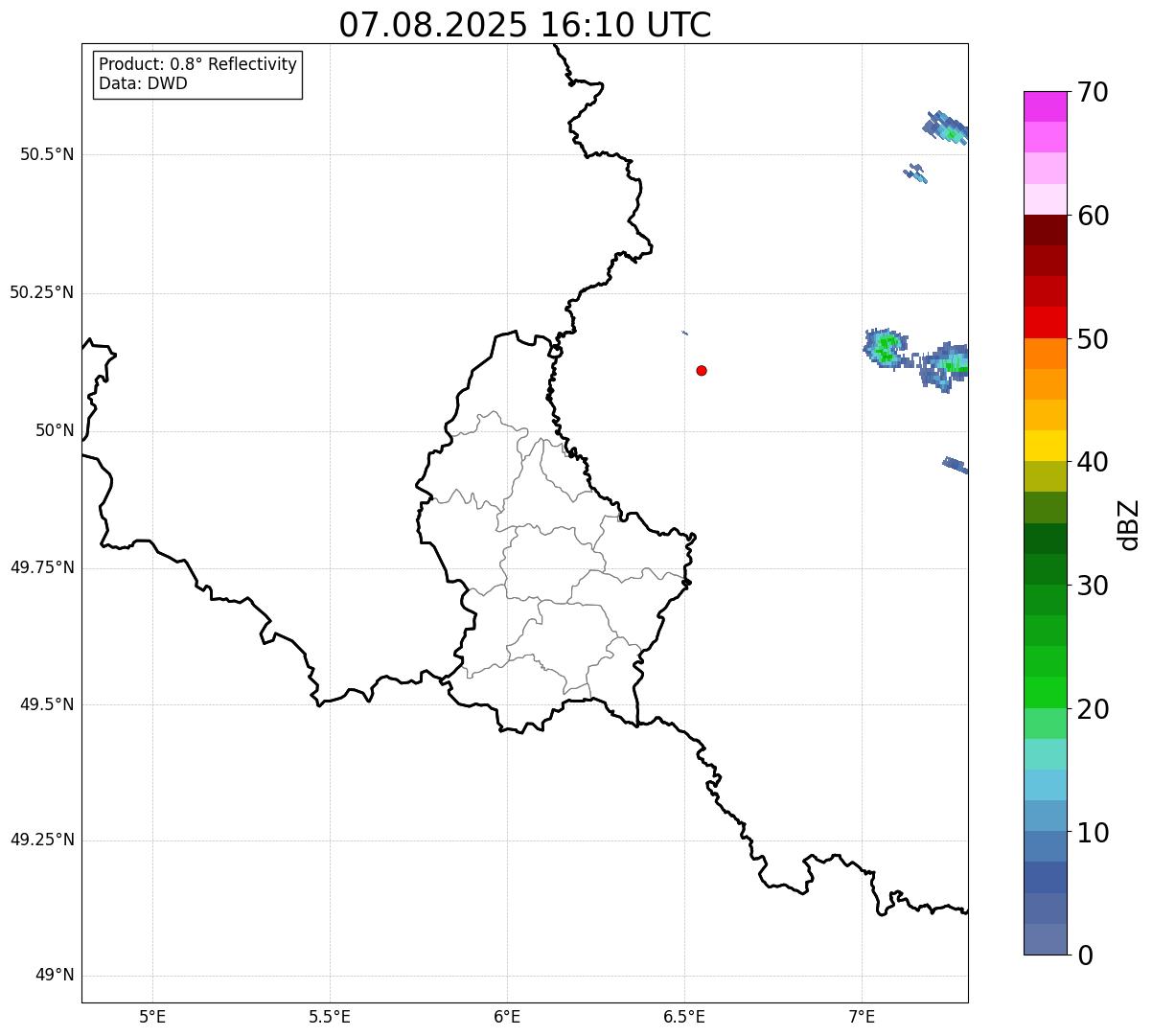This screenshot has height=1036, width=1152.
Task: Click the 50.5°N latitude label
Action: pyautogui.click(x=47, y=154)
